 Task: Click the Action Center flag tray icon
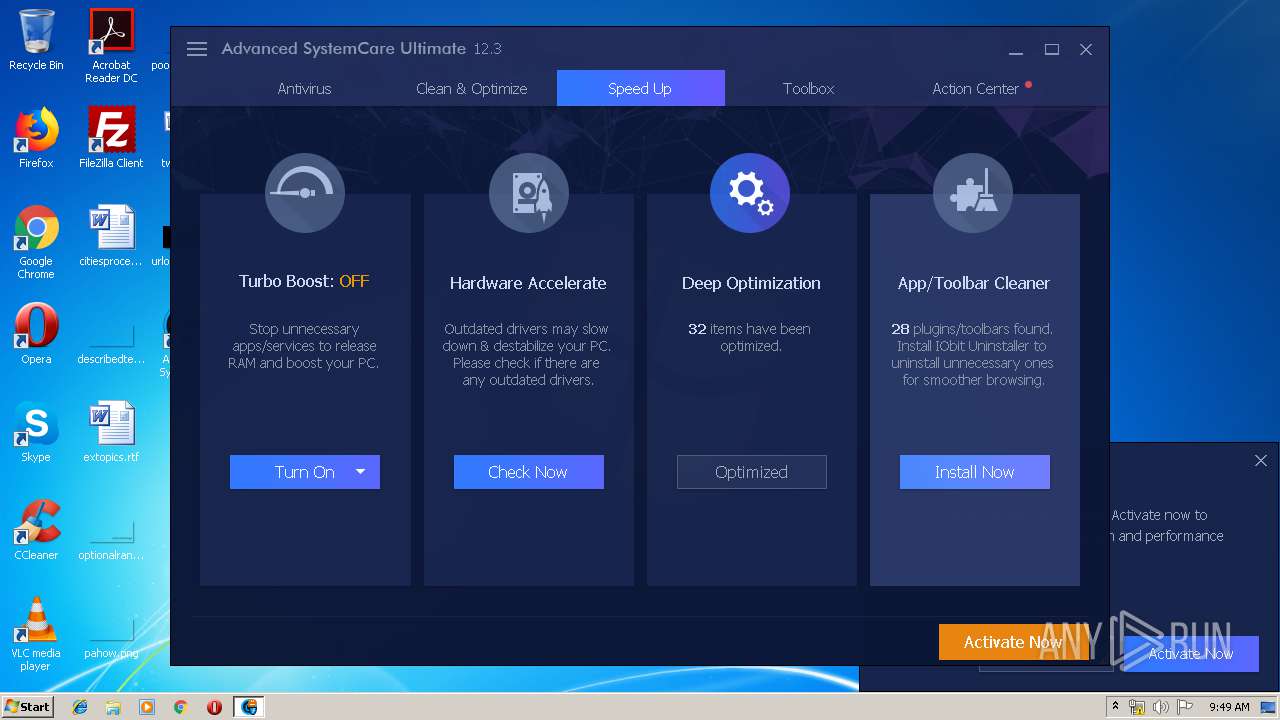[1183, 707]
